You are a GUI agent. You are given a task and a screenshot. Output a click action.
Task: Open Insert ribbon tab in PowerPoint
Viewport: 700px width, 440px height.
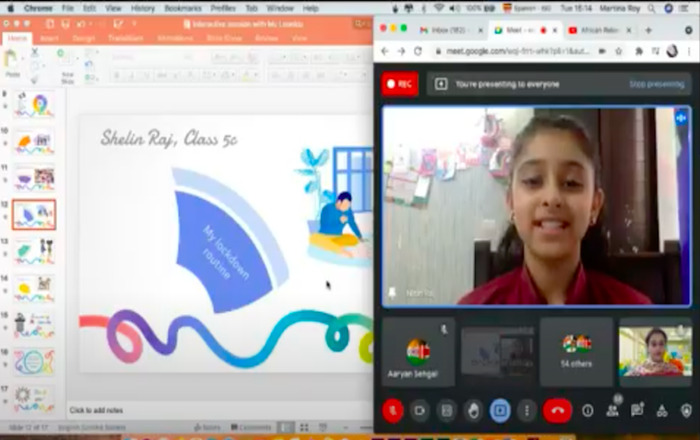[49, 38]
